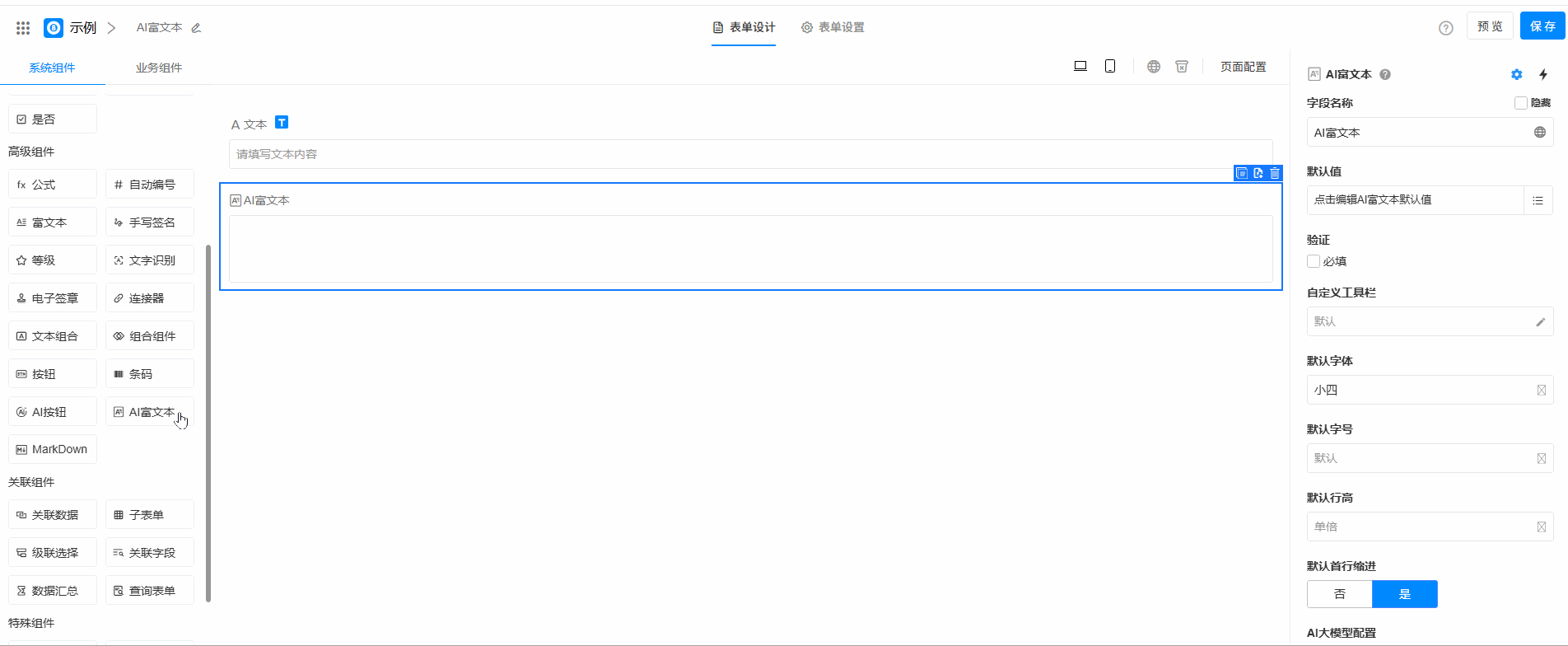Select 否 for first-line indent
The width and height of the screenshot is (1568, 646).
click(1340, 594)
